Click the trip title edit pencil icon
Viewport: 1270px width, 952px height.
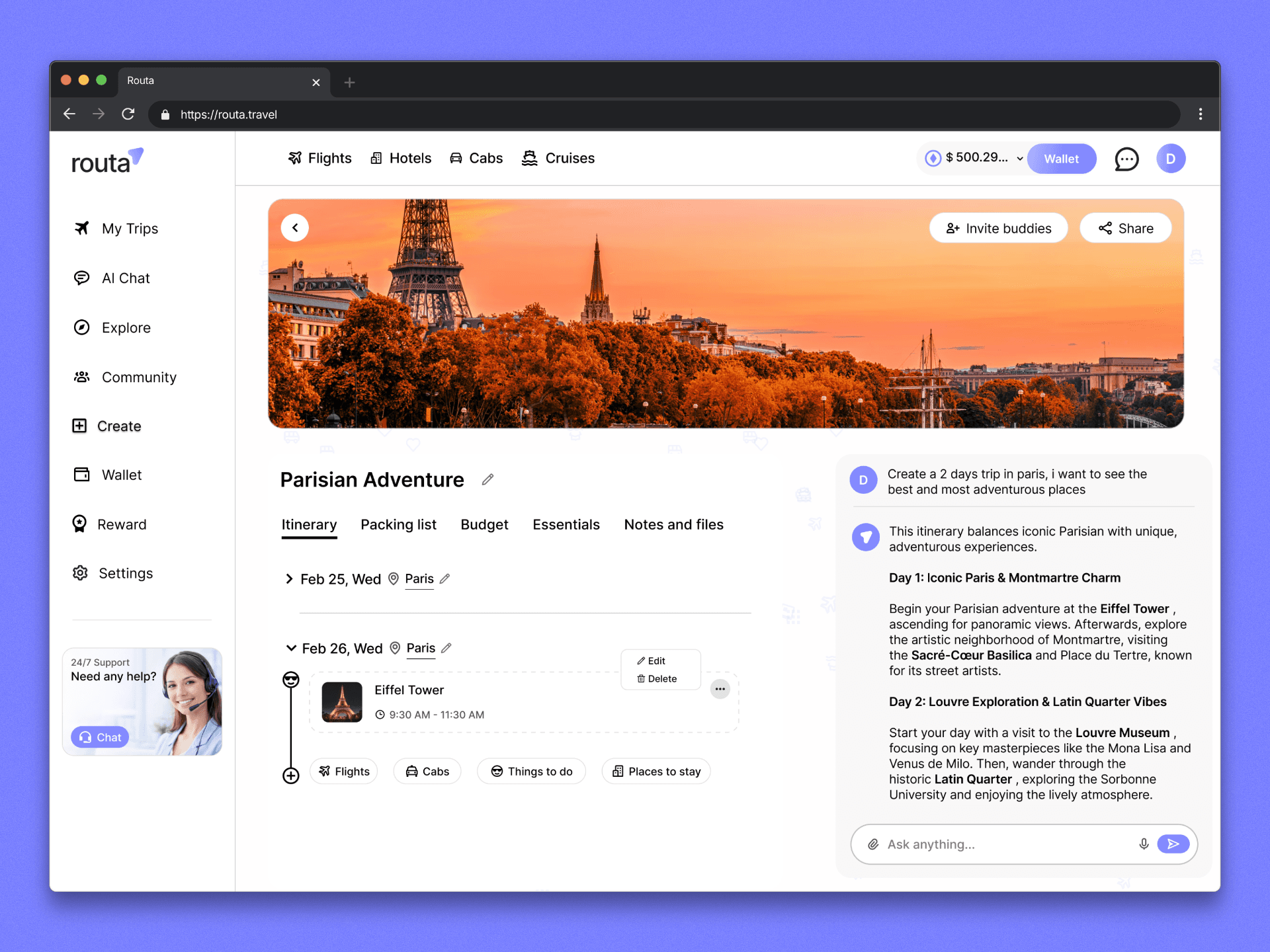coord(487,479)
